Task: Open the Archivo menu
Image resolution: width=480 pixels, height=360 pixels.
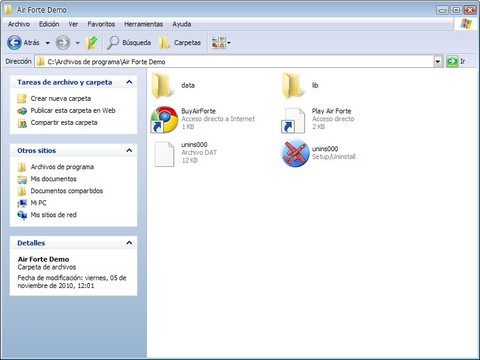Action: (19, 24)
